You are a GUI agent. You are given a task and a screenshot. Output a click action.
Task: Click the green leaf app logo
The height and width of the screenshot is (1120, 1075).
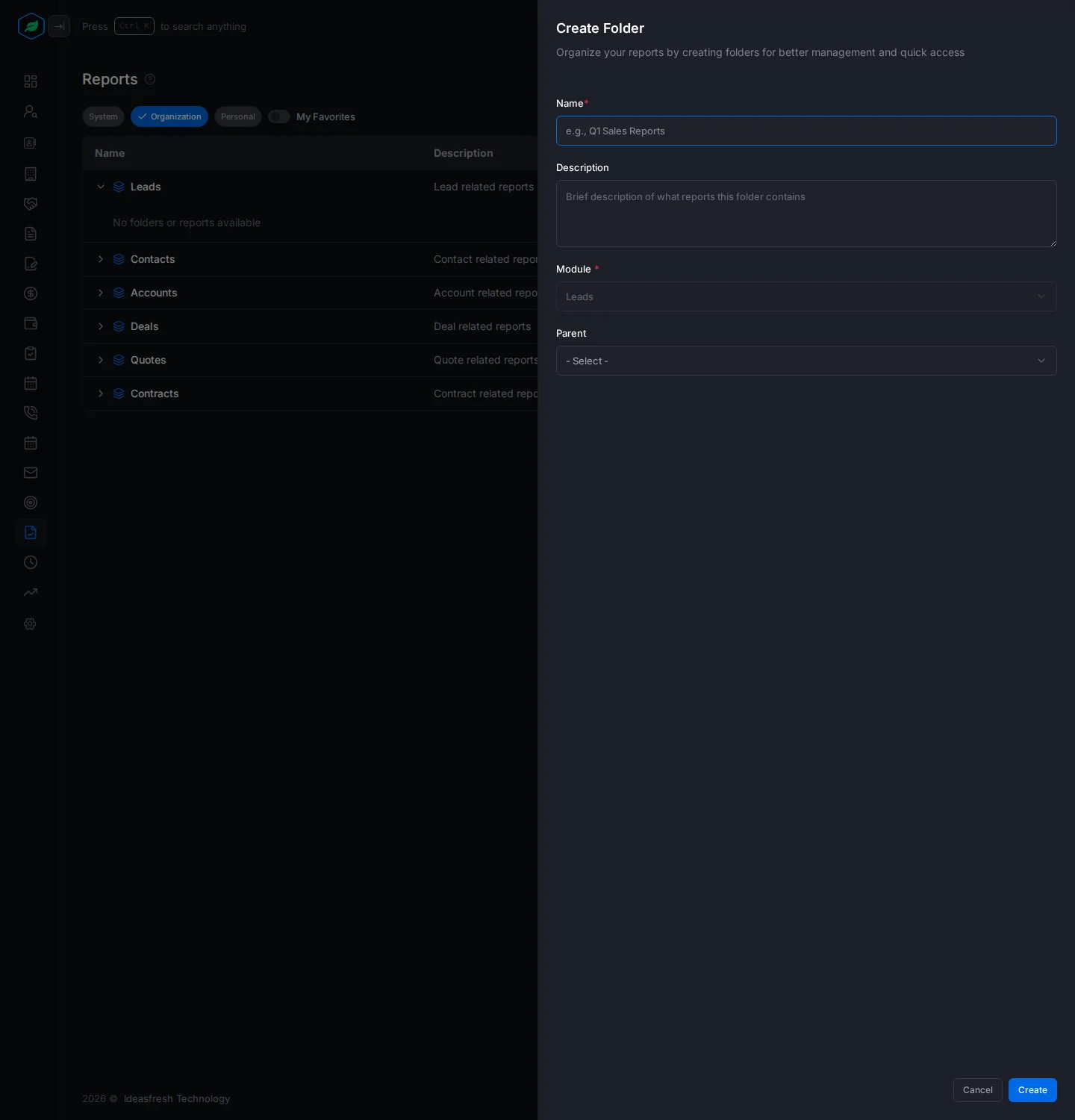pyautogui.click(x=31, y=26)
